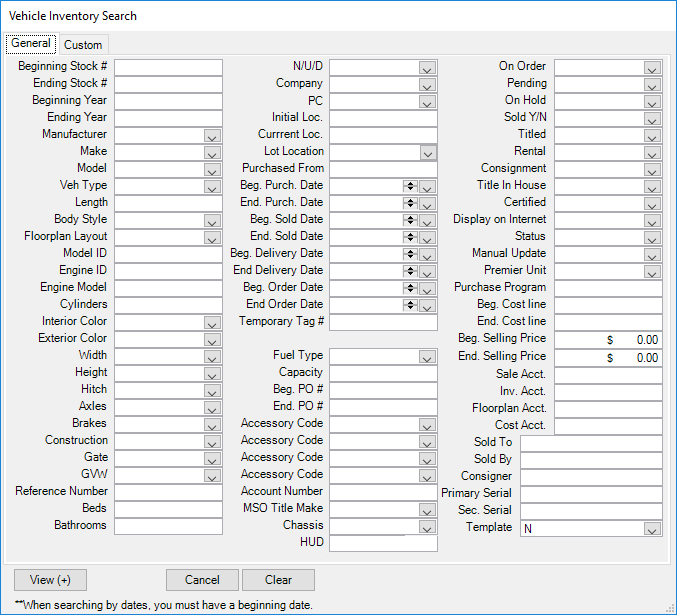677x615 pixels.
Task: Click the HUD input field
Action: [383, 544]
